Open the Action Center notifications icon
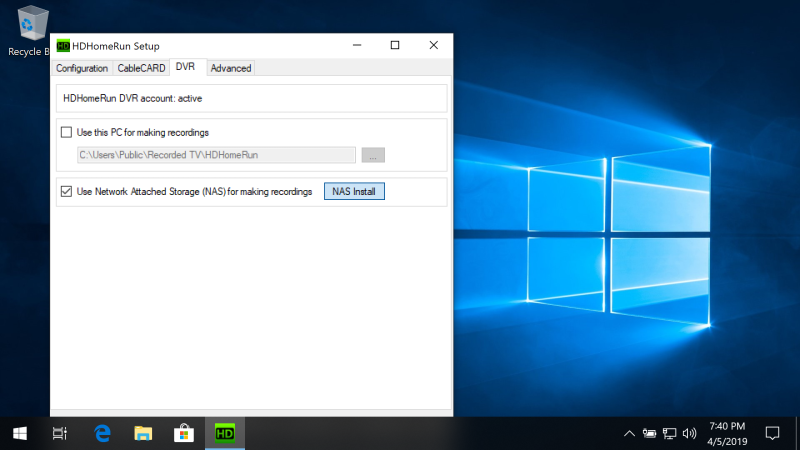Viewport: 800px width, 450px height. click(x=772, y=434)
